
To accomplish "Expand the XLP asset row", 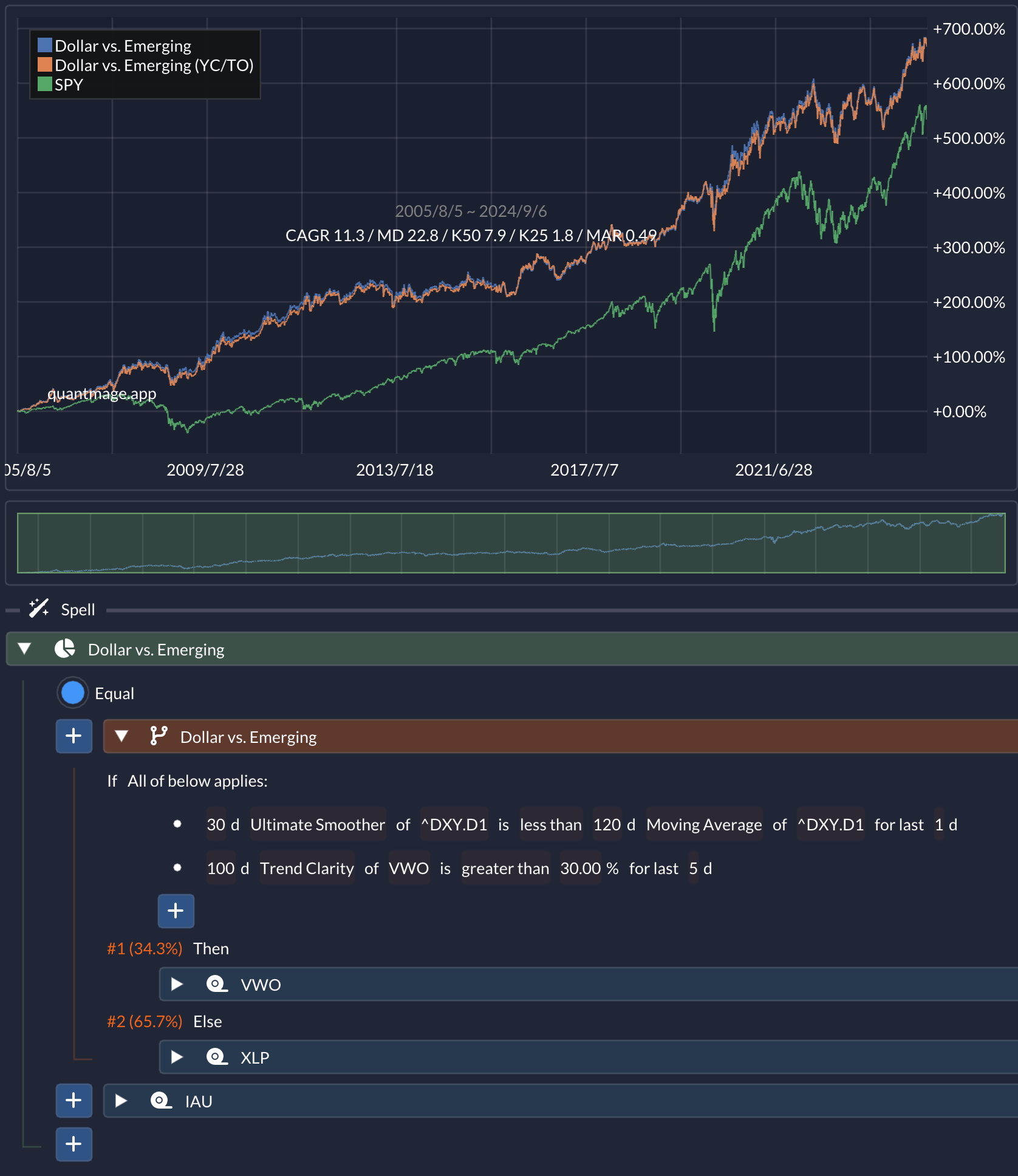I will pos(177,1057).
